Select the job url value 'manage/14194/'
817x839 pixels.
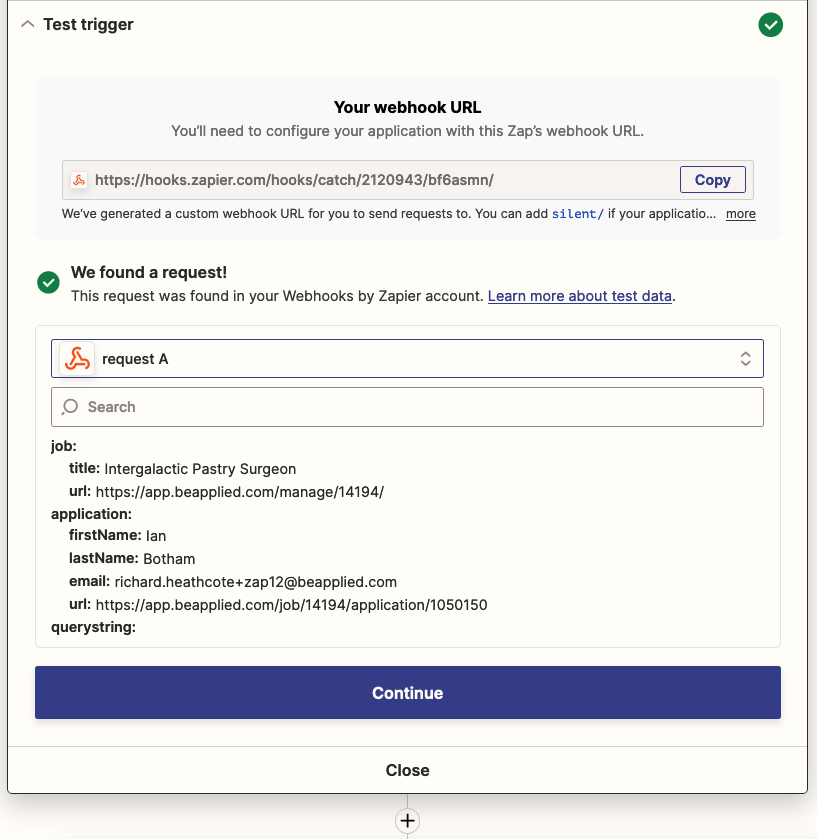pyautogui.click(x=240, y=492)
